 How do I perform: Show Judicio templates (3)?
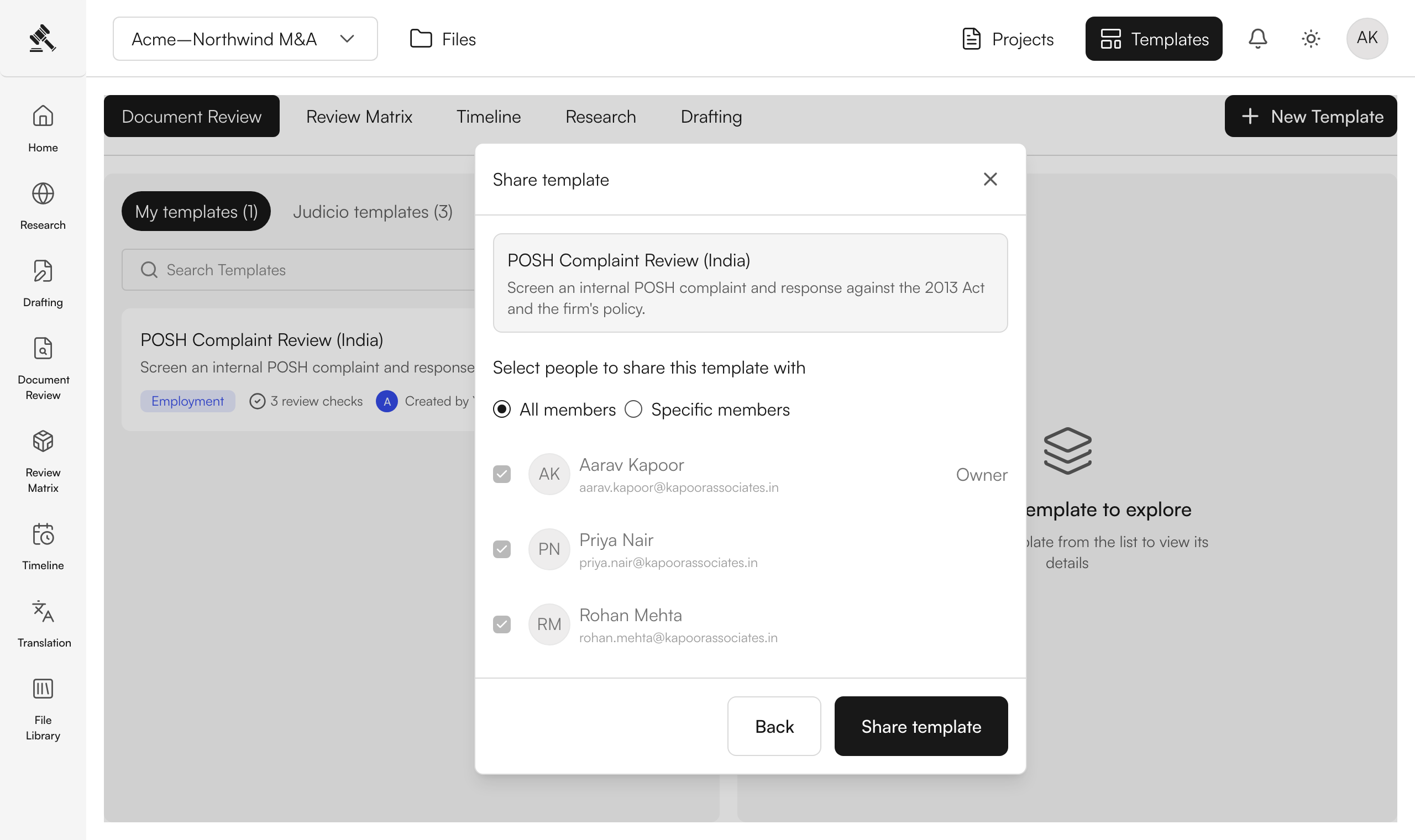click(373, 211)
